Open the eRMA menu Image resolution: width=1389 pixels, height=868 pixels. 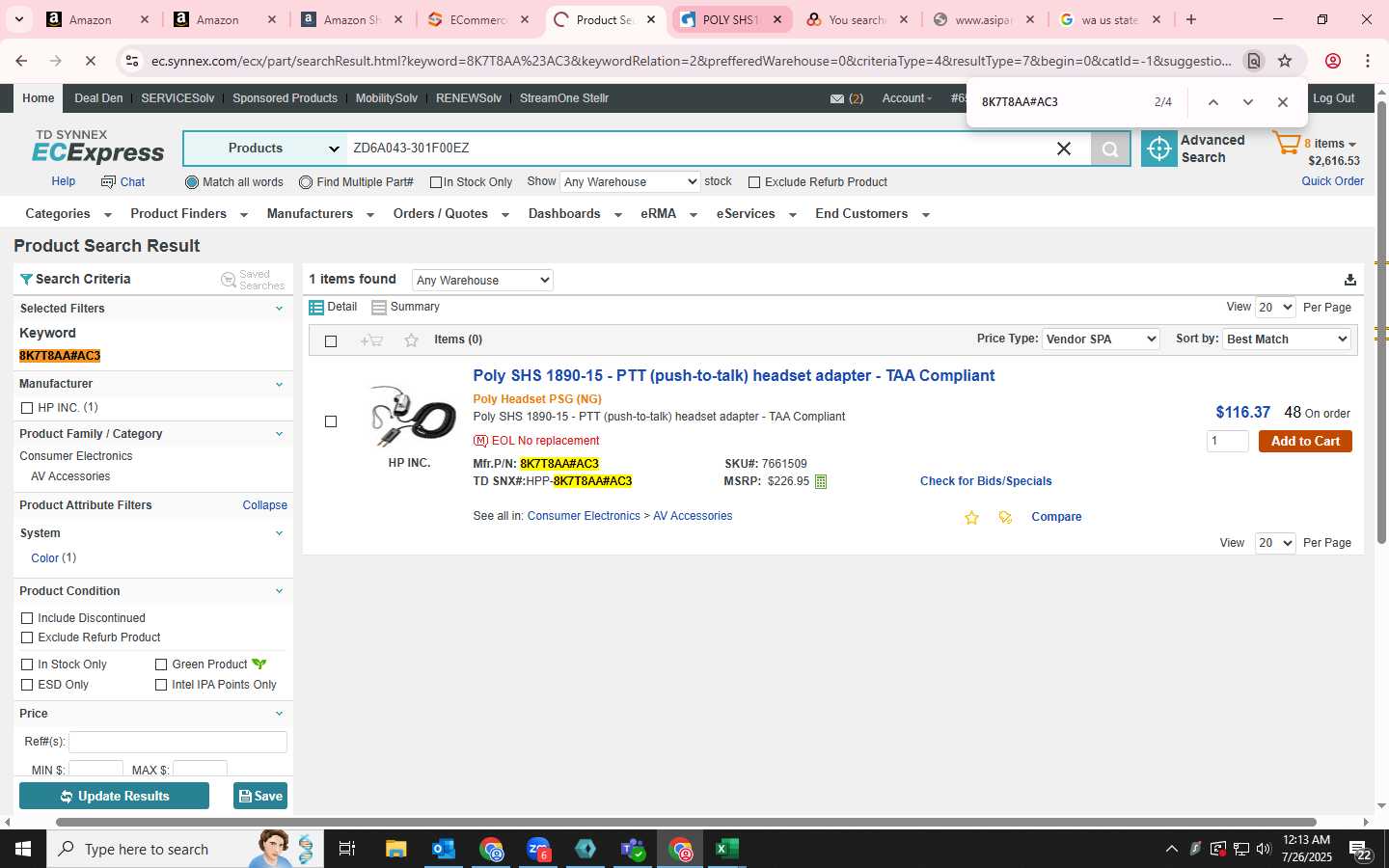668,214
